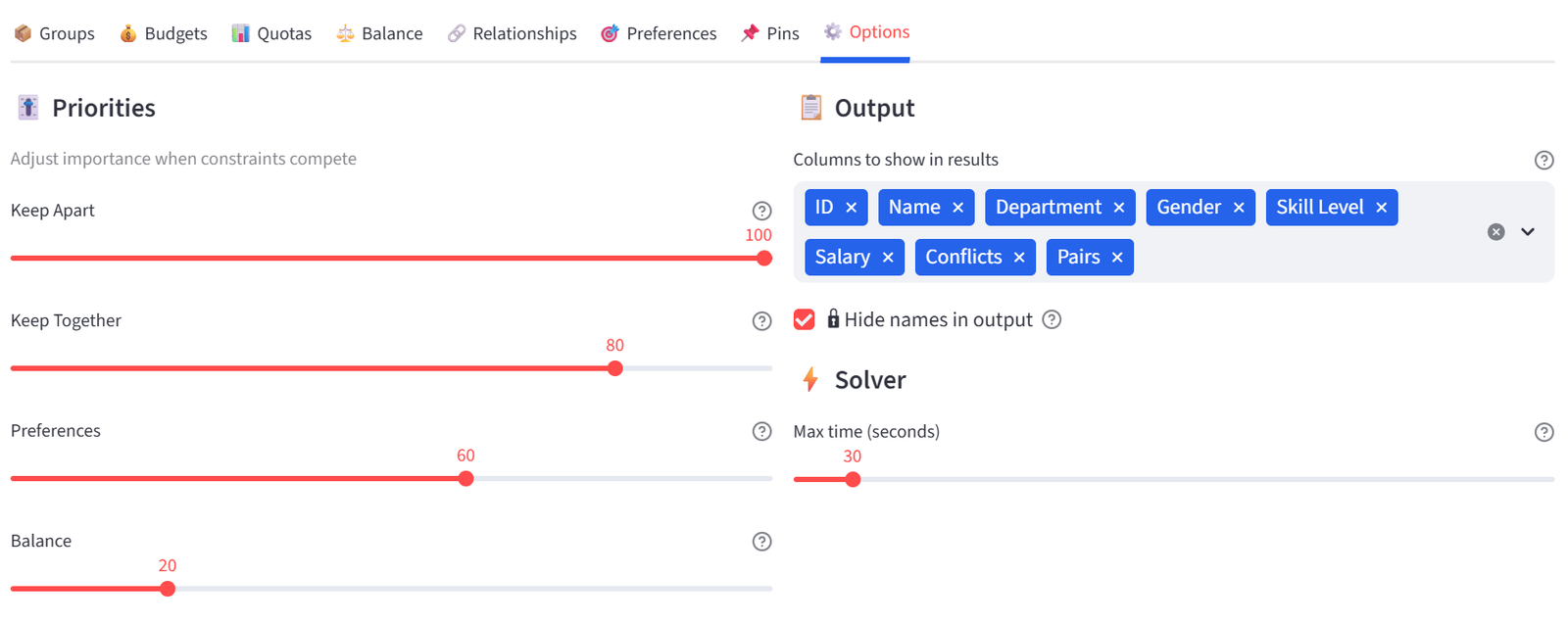The height and width of the screenshot is (623, 1568).
Task: Open help icon for Keep Apart
Action: [x=761, y=211]
